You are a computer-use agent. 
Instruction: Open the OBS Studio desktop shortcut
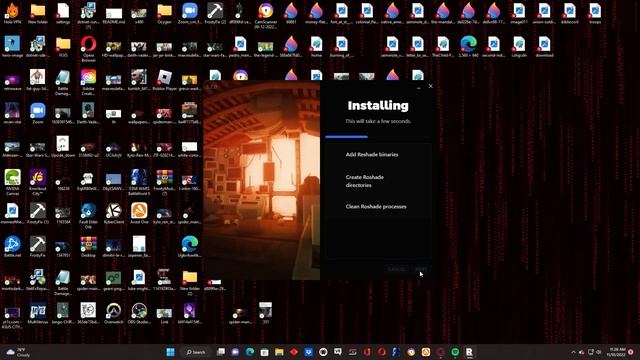pos(139,314)
